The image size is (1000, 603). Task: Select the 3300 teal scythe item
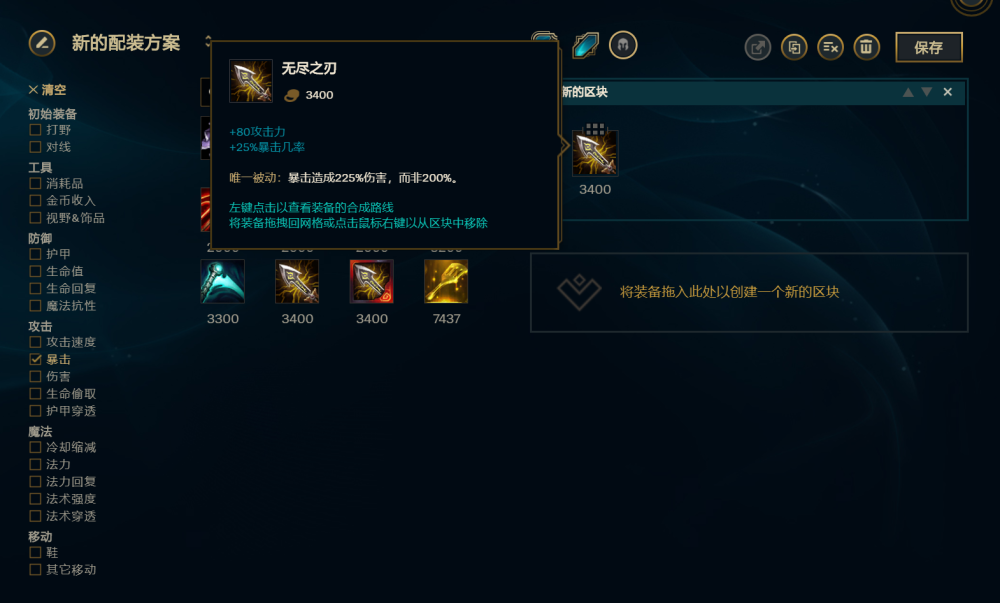click(223, 281)
